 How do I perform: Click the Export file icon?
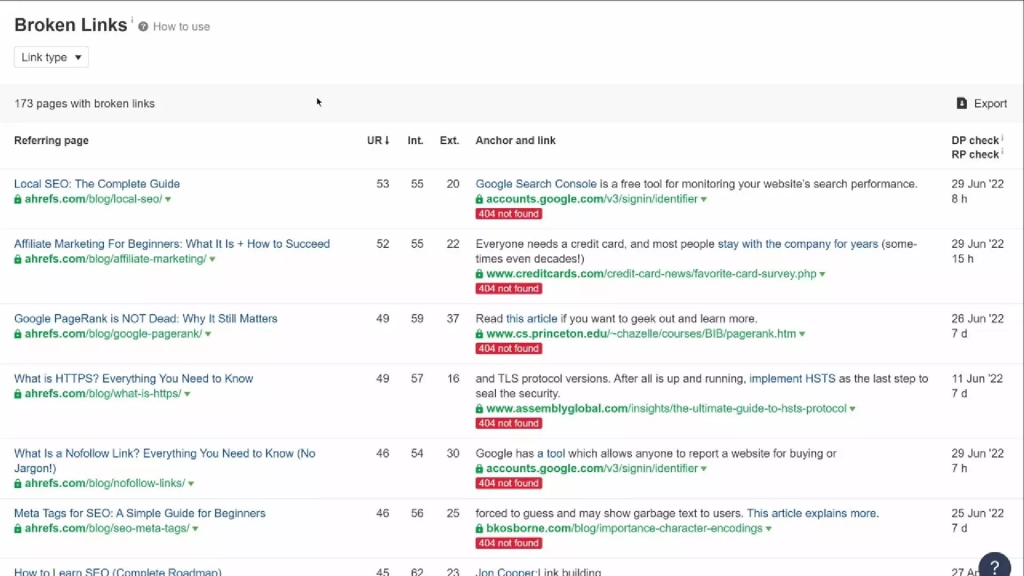[961, 103]
